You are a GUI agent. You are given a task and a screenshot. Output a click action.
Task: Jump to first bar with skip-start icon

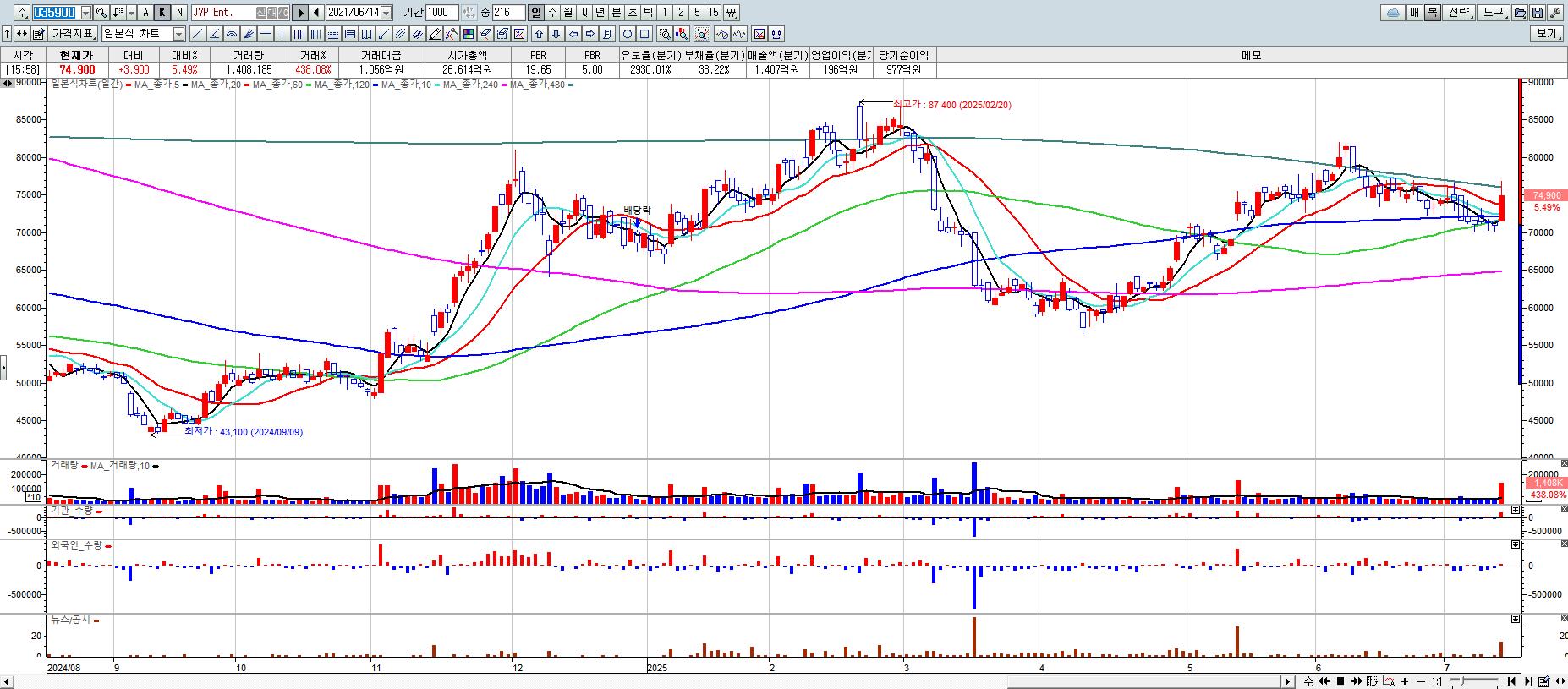pos(1511,681)
